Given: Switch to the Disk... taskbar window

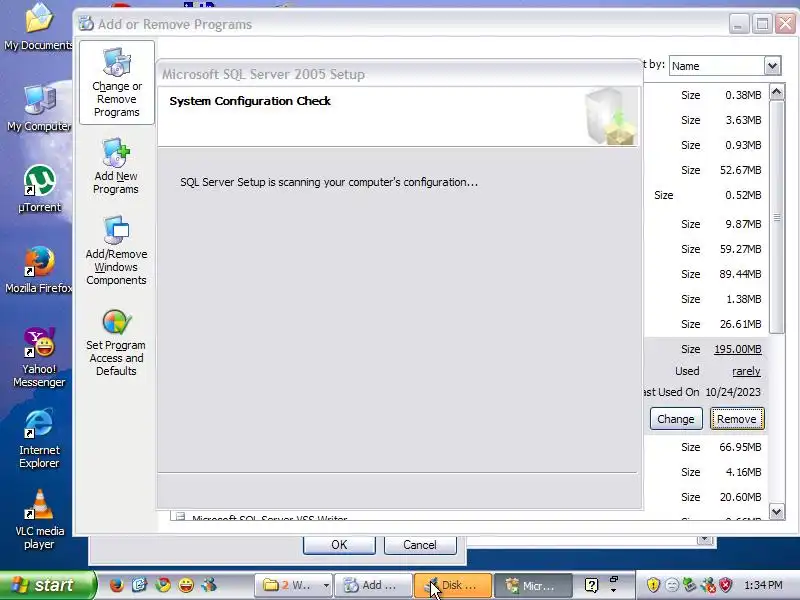Looking at the screenshot, I should [453, 585].
